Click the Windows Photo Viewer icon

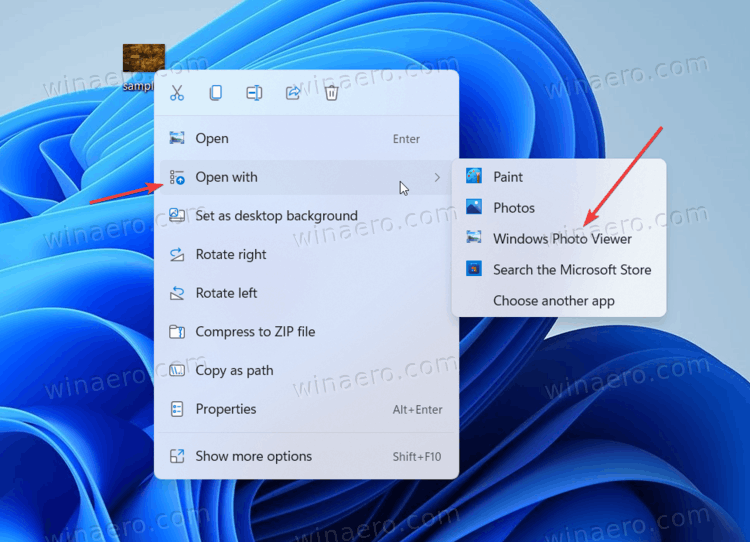474,237
